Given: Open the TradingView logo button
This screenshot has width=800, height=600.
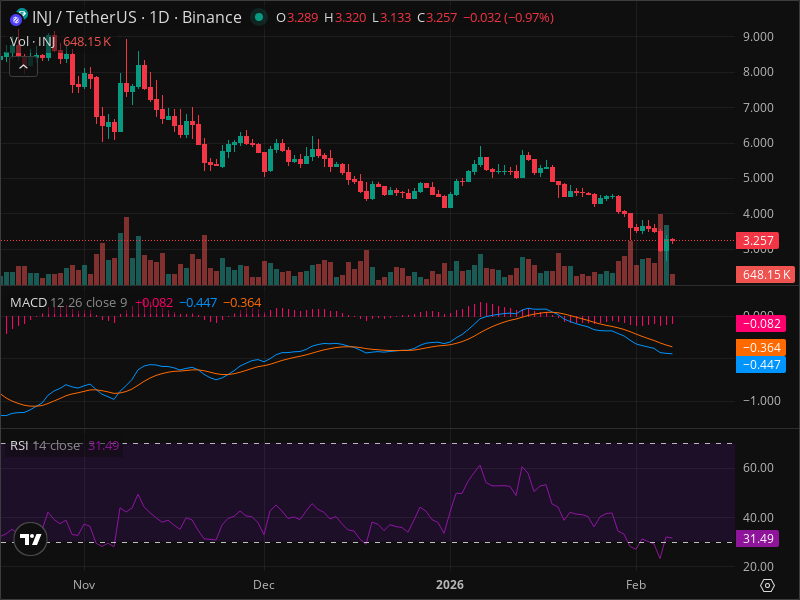Looking at the screenshot, I should 30,539.
